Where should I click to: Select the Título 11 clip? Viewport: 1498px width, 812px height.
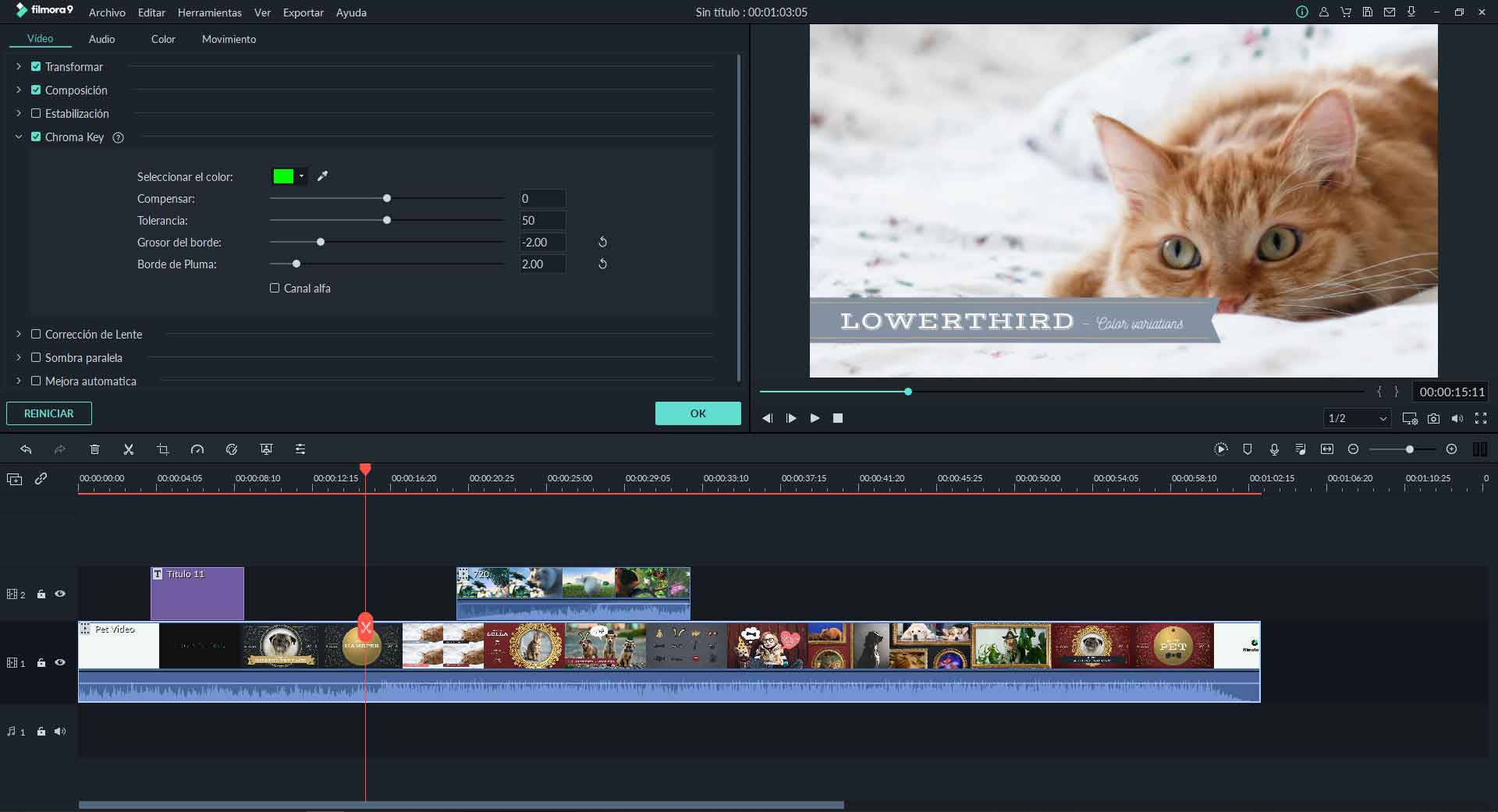tap(197, 594)
